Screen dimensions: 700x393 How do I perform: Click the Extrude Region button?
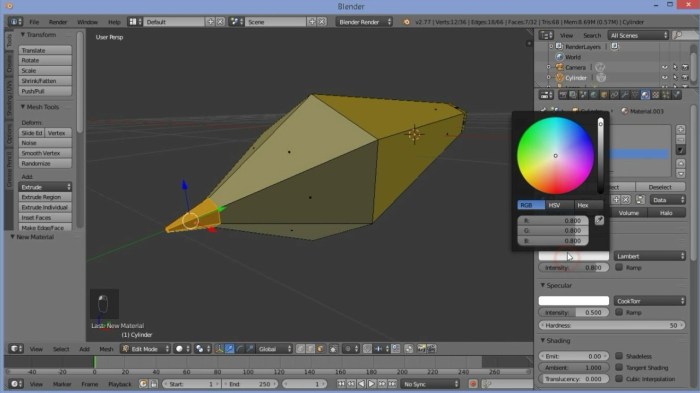pyautogui.click(x=45, y=197)
